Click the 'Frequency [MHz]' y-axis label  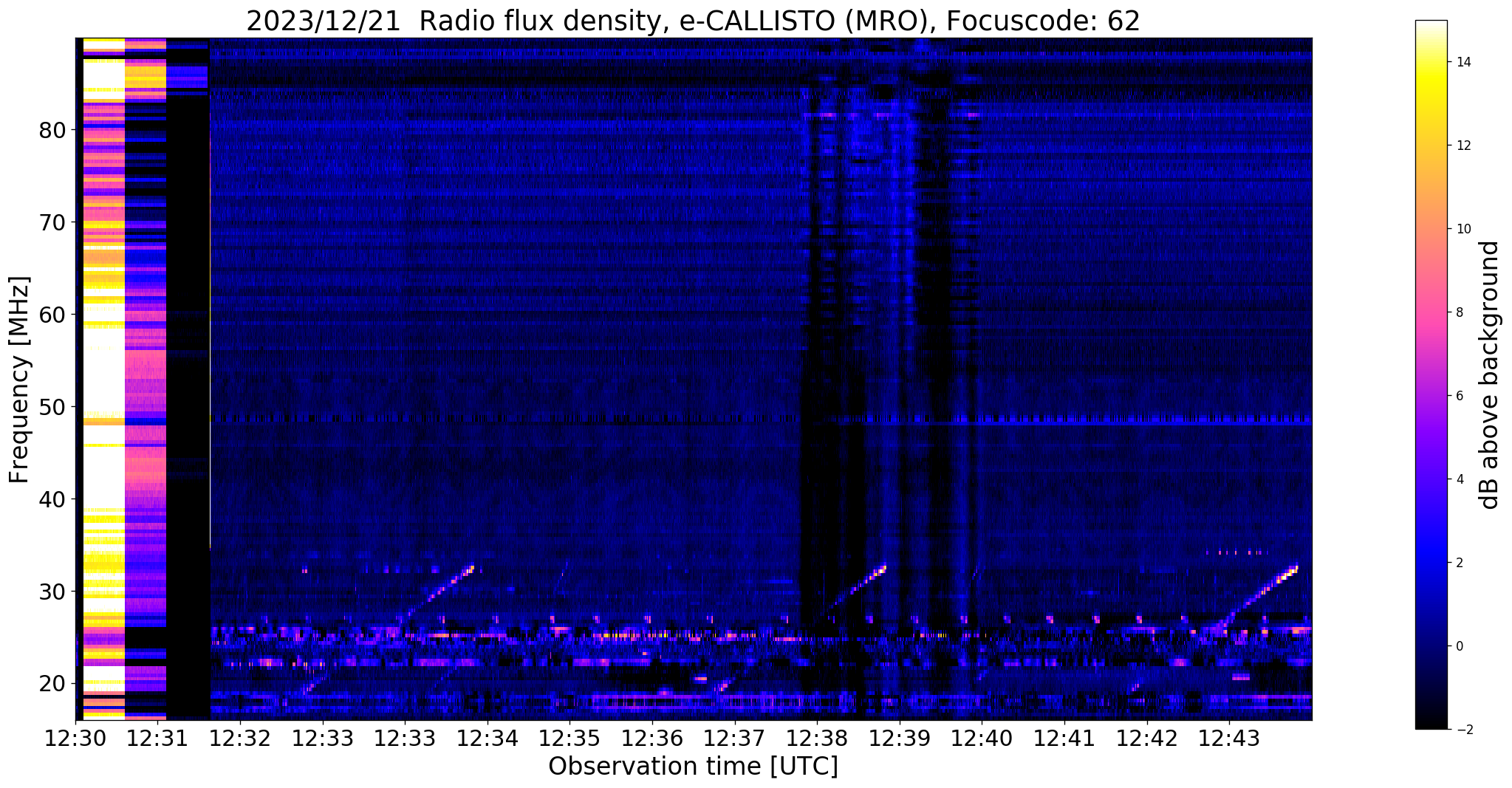20,380
